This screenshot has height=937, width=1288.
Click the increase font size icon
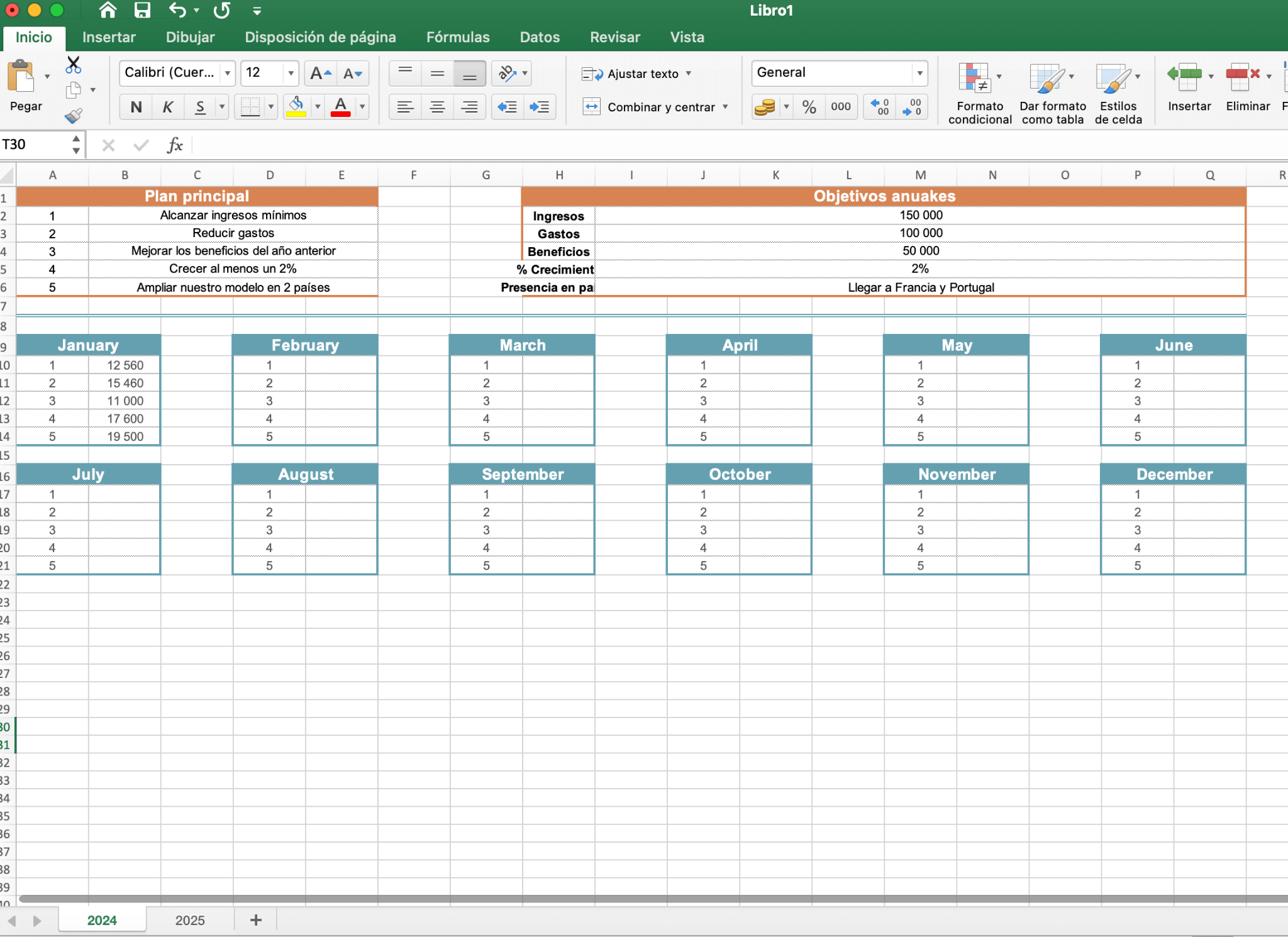(x=319, y=73)
